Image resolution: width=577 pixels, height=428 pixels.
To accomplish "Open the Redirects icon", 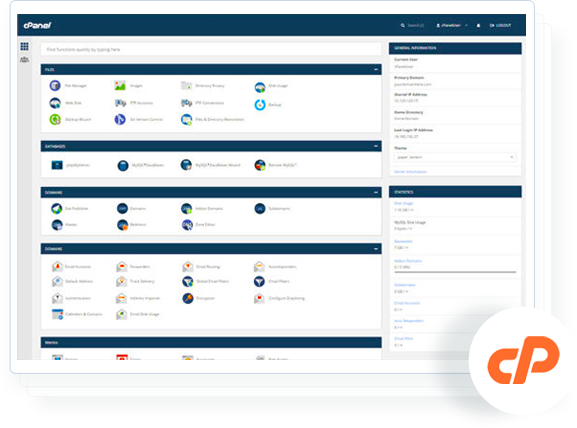I will (122, 224).
